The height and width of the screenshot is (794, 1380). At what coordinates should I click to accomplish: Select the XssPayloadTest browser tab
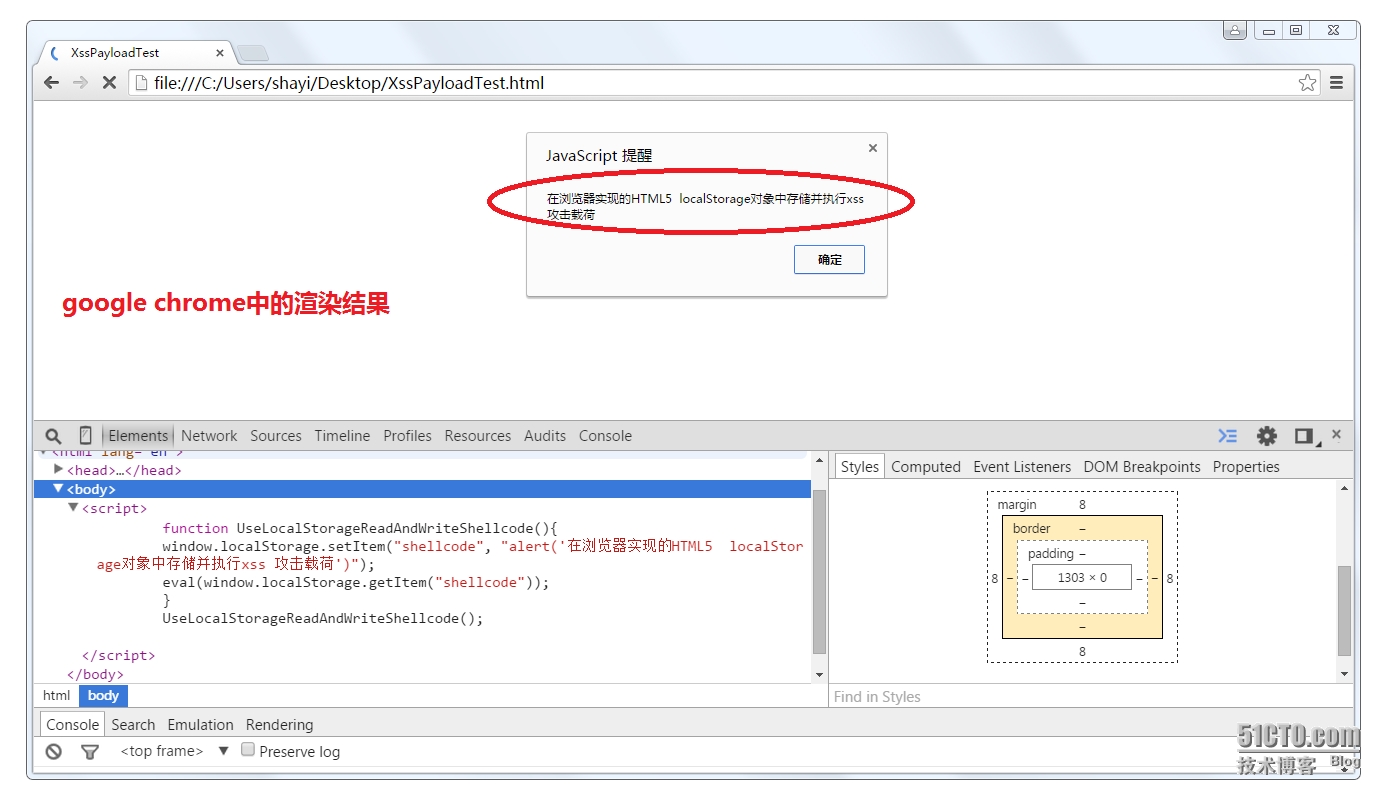(135, 53)
